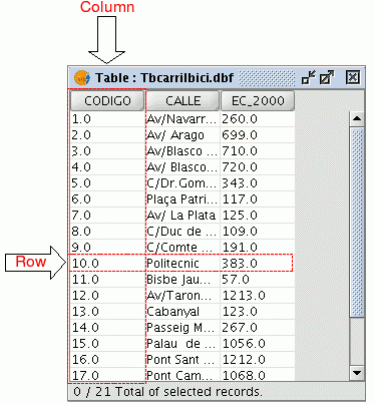
Task: Select the EC_2000 column header
Action: [258, 101]
